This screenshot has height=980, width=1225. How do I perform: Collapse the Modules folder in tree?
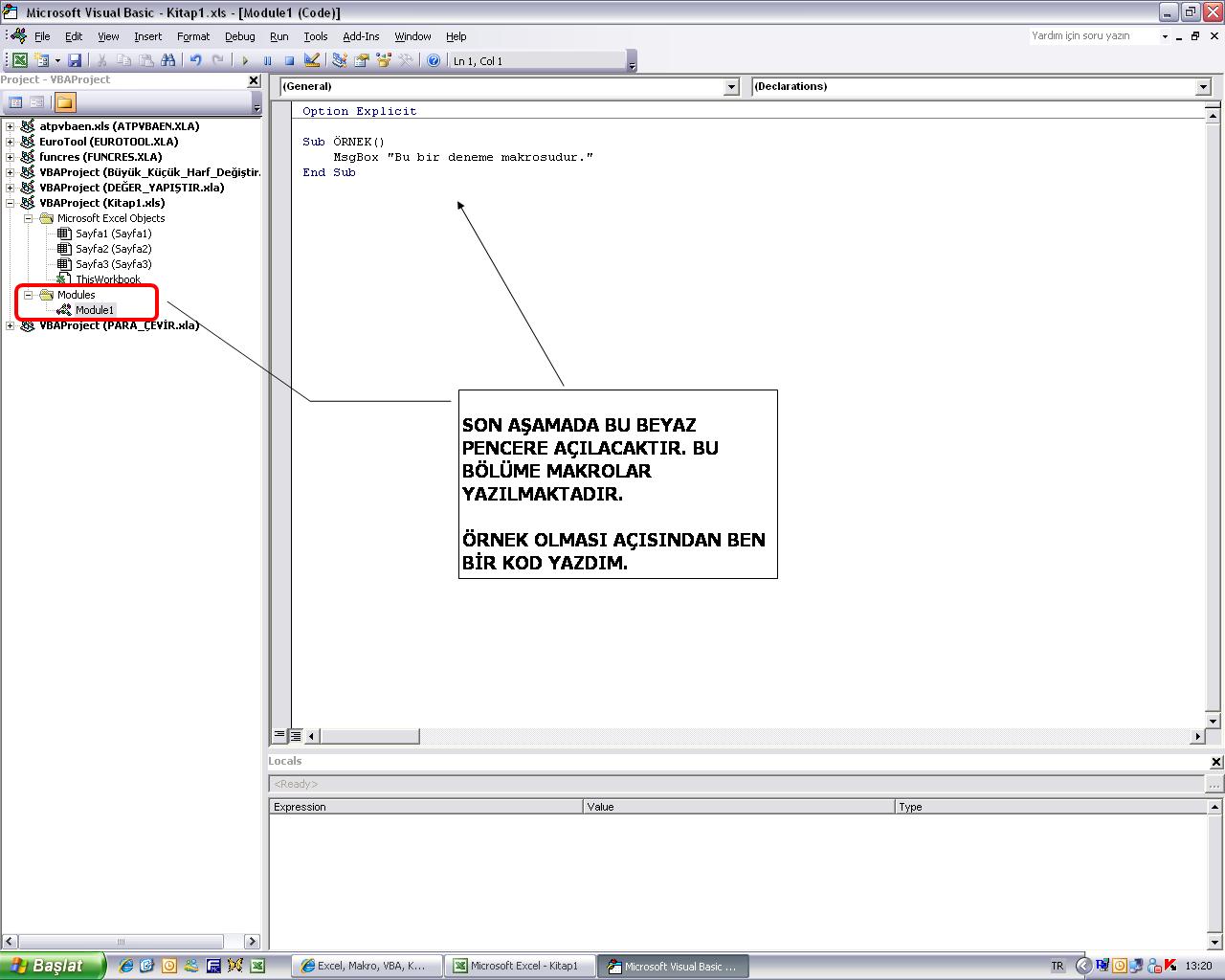pos(29,295)
